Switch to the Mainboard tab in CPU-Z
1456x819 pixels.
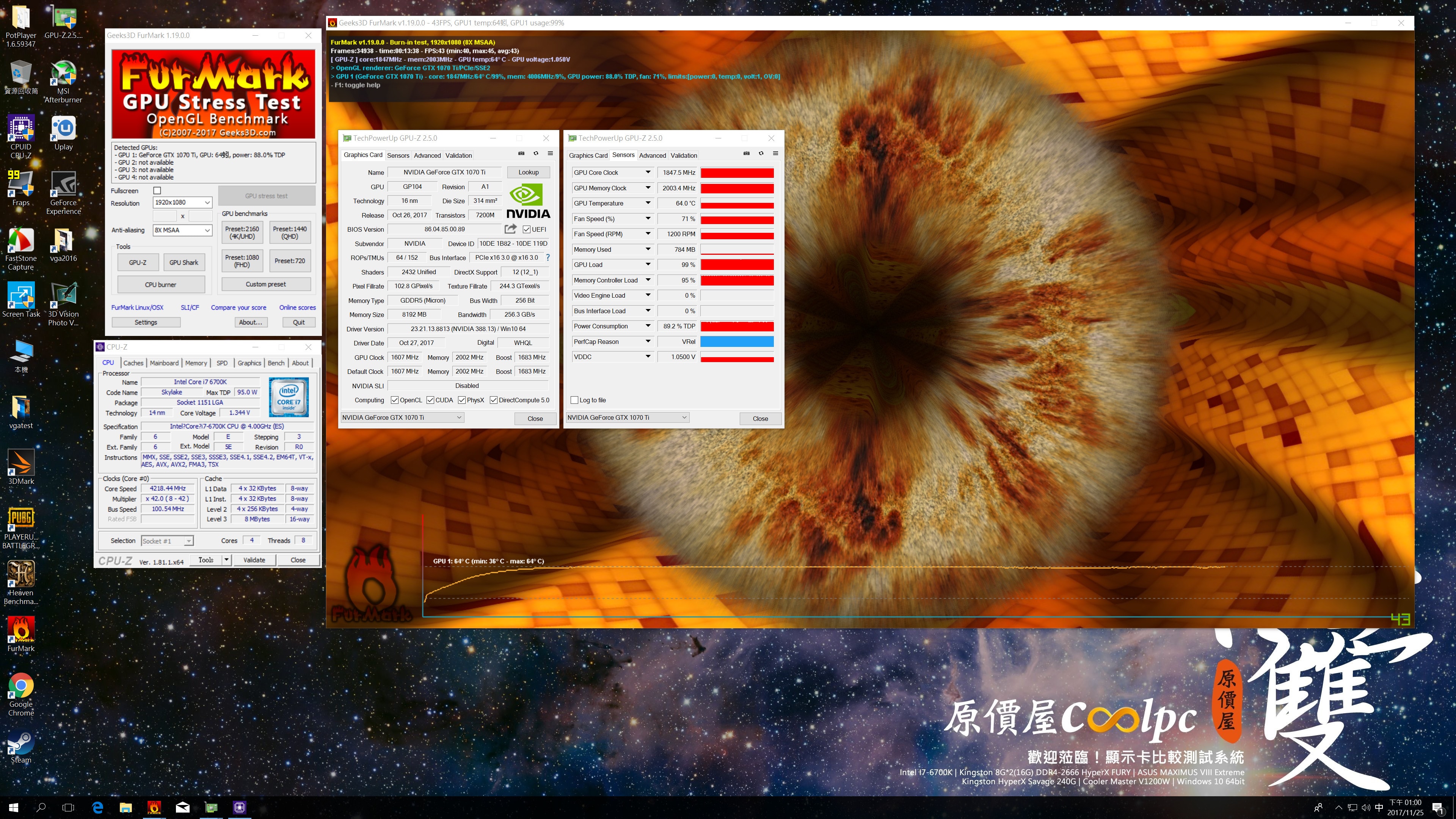pos(165,363)
